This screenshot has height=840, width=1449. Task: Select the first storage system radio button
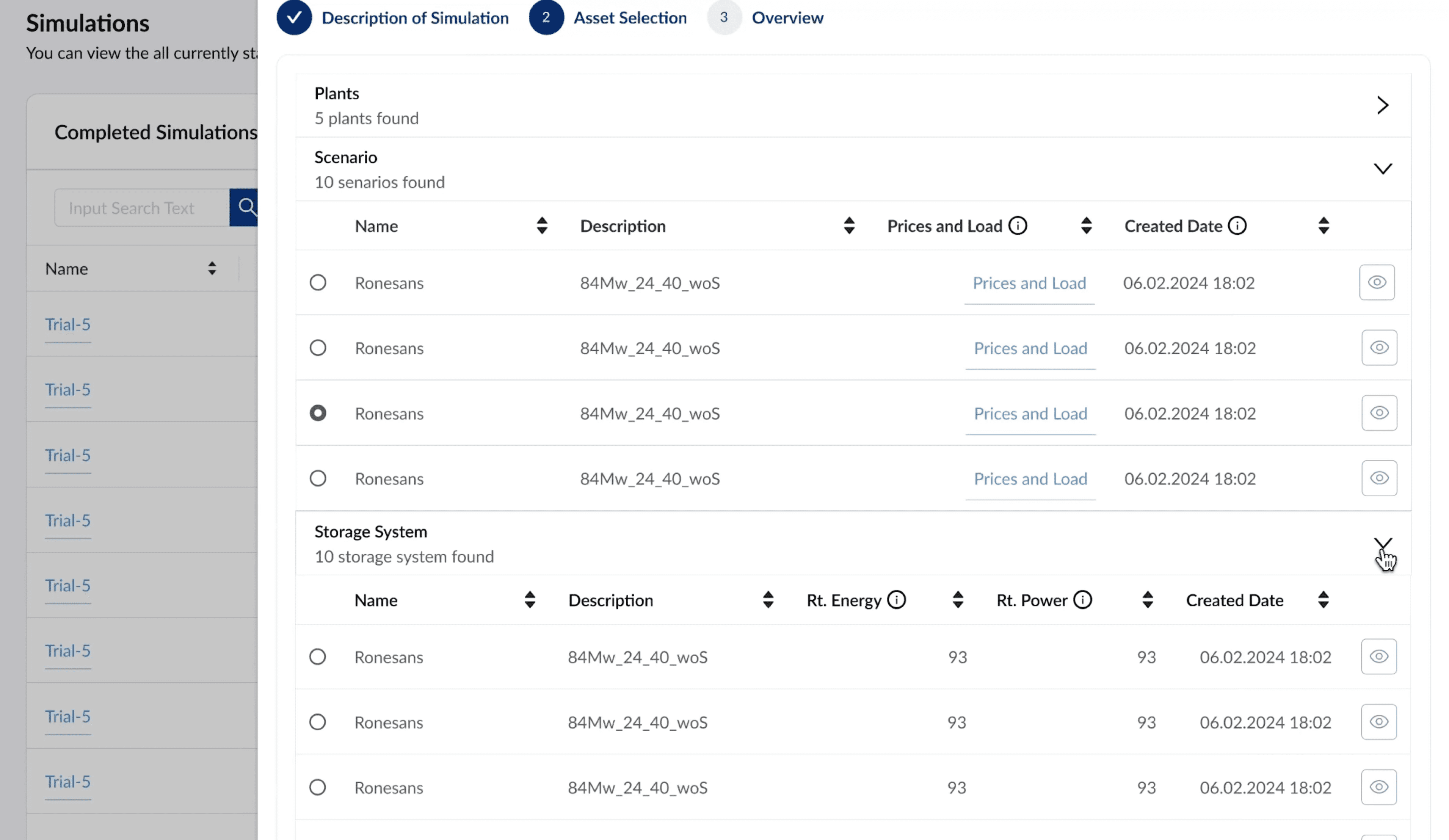pos(317,657)
